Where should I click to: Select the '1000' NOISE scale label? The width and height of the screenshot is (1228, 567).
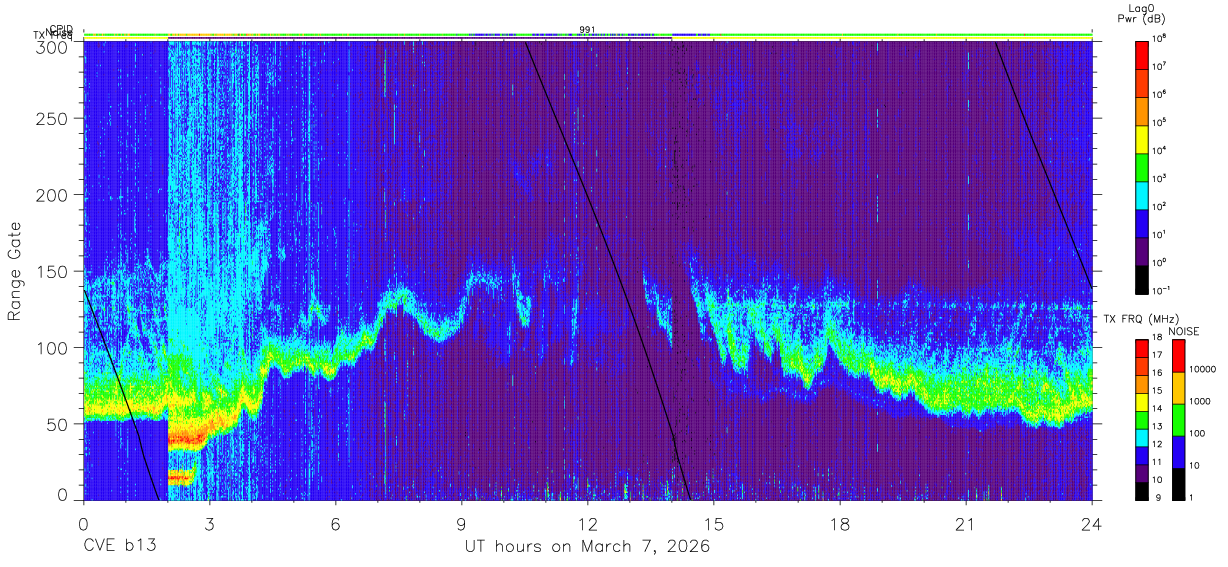pos(1200,401)
